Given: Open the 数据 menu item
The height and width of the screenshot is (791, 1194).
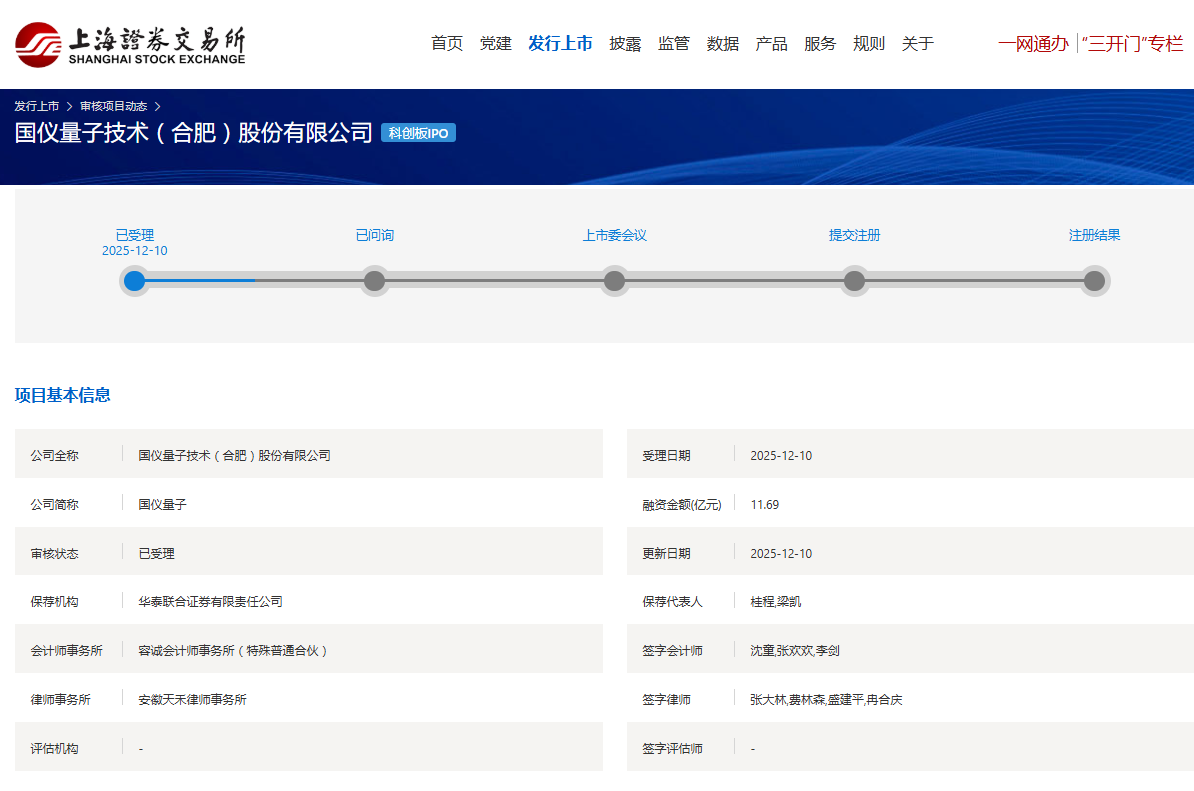Looking at the screenshot, I should click(723, 43).
